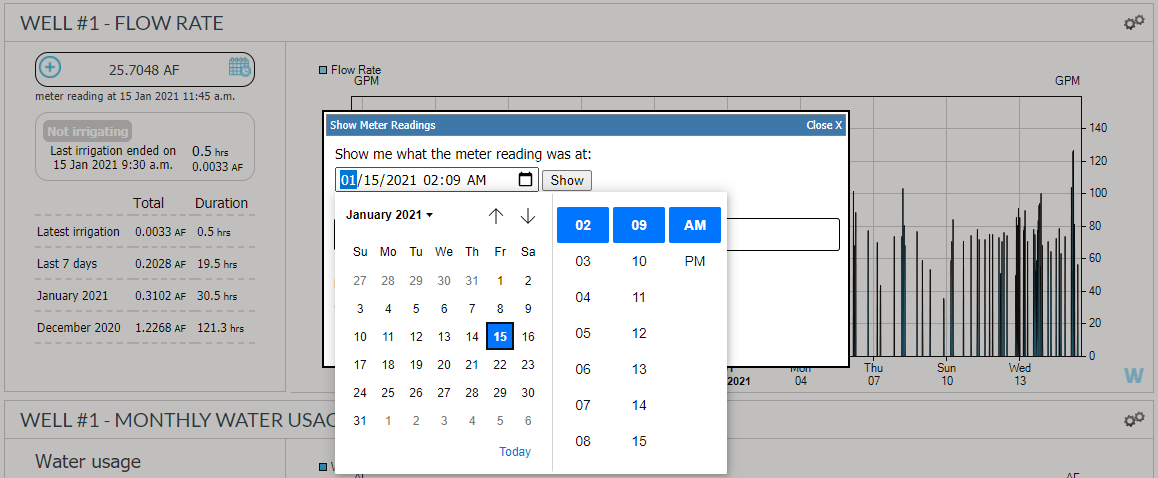Image resolution: width=1158 pixels, height=478 pixels.
Task: Click calendar icon inside datetime field
Action: (x=525, y=180)
